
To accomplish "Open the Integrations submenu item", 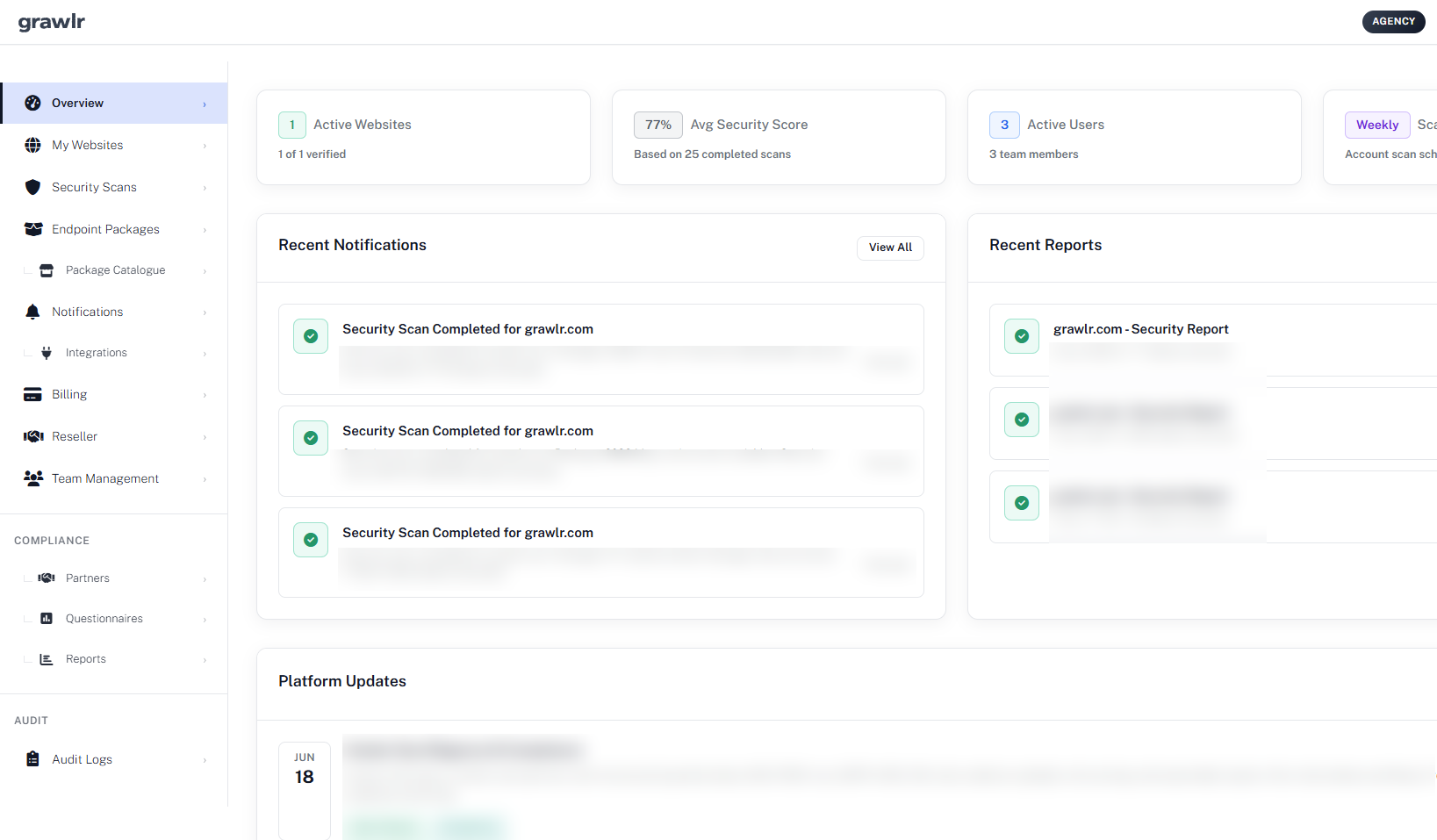I will 114,353.
